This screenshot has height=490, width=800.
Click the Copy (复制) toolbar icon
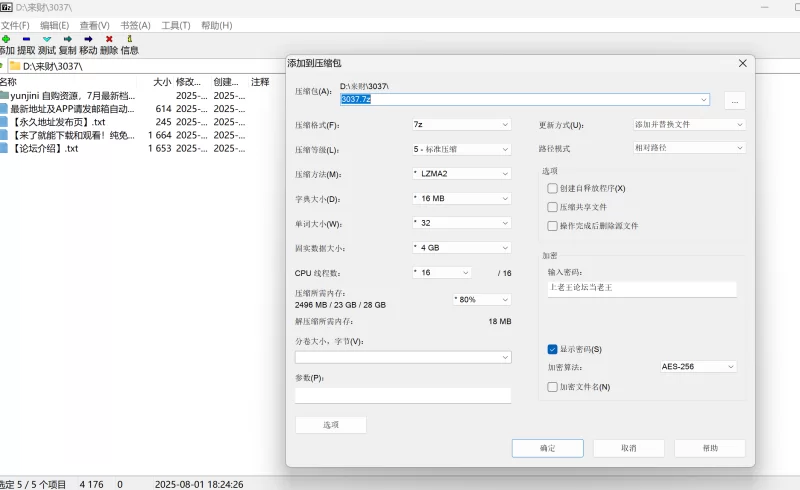67,39
